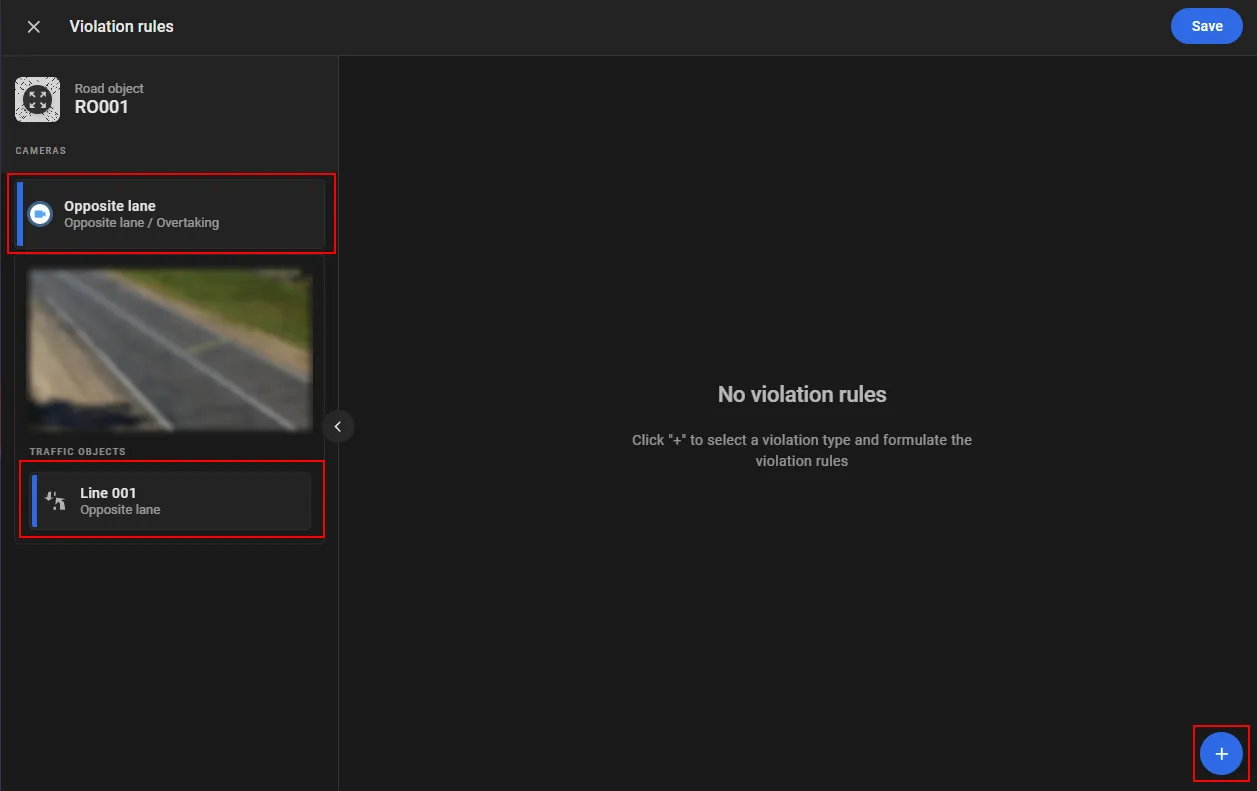Click the Violation rules title

pyautogui.click(x=121, y=27)
